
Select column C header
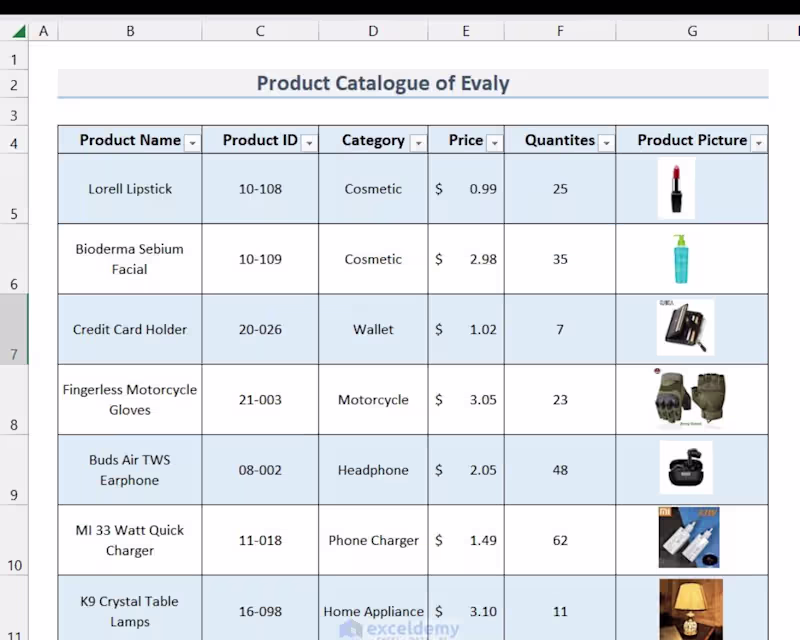260,31
